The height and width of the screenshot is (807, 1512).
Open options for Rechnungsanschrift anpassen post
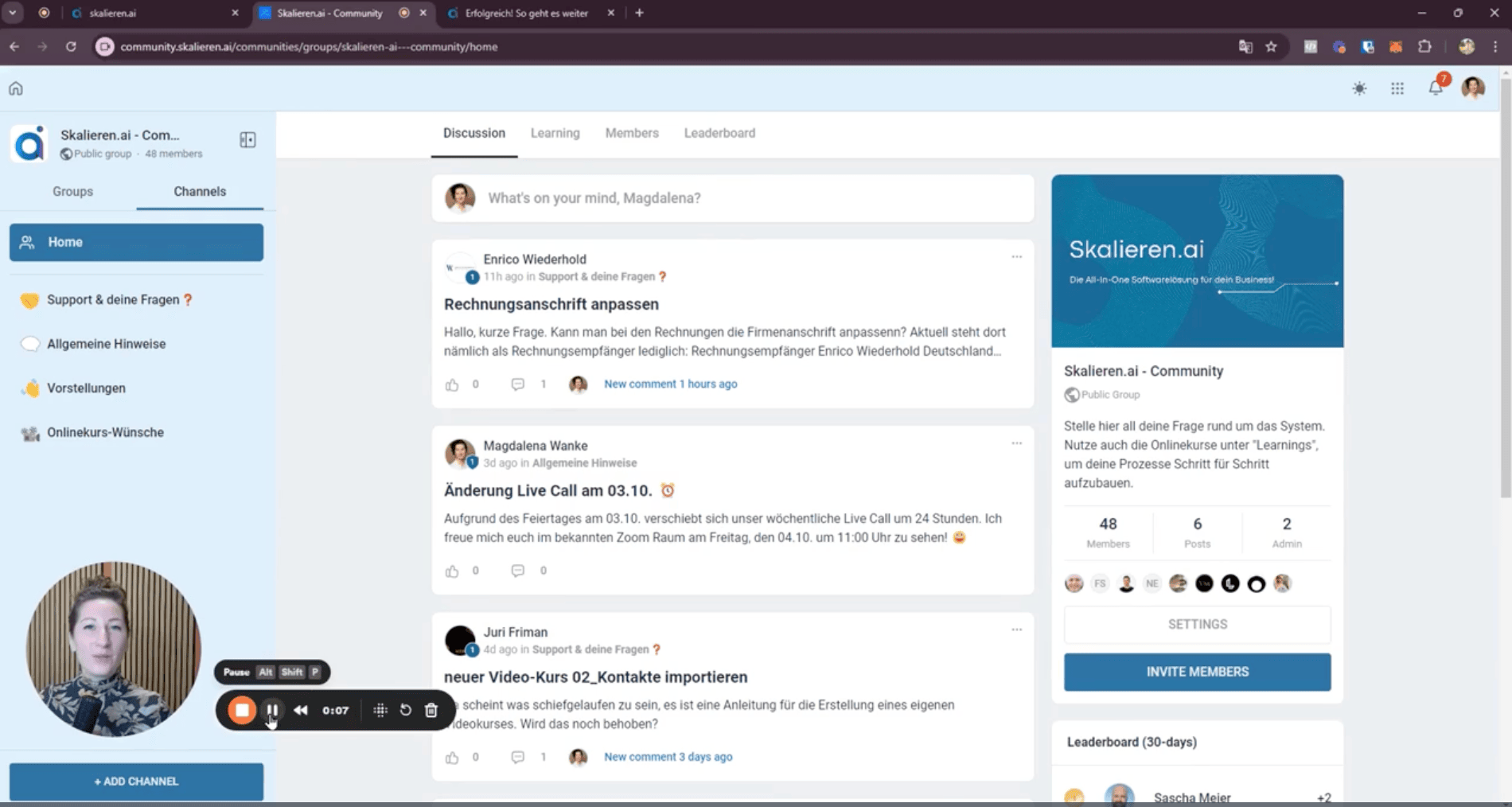click(1016, 257)
